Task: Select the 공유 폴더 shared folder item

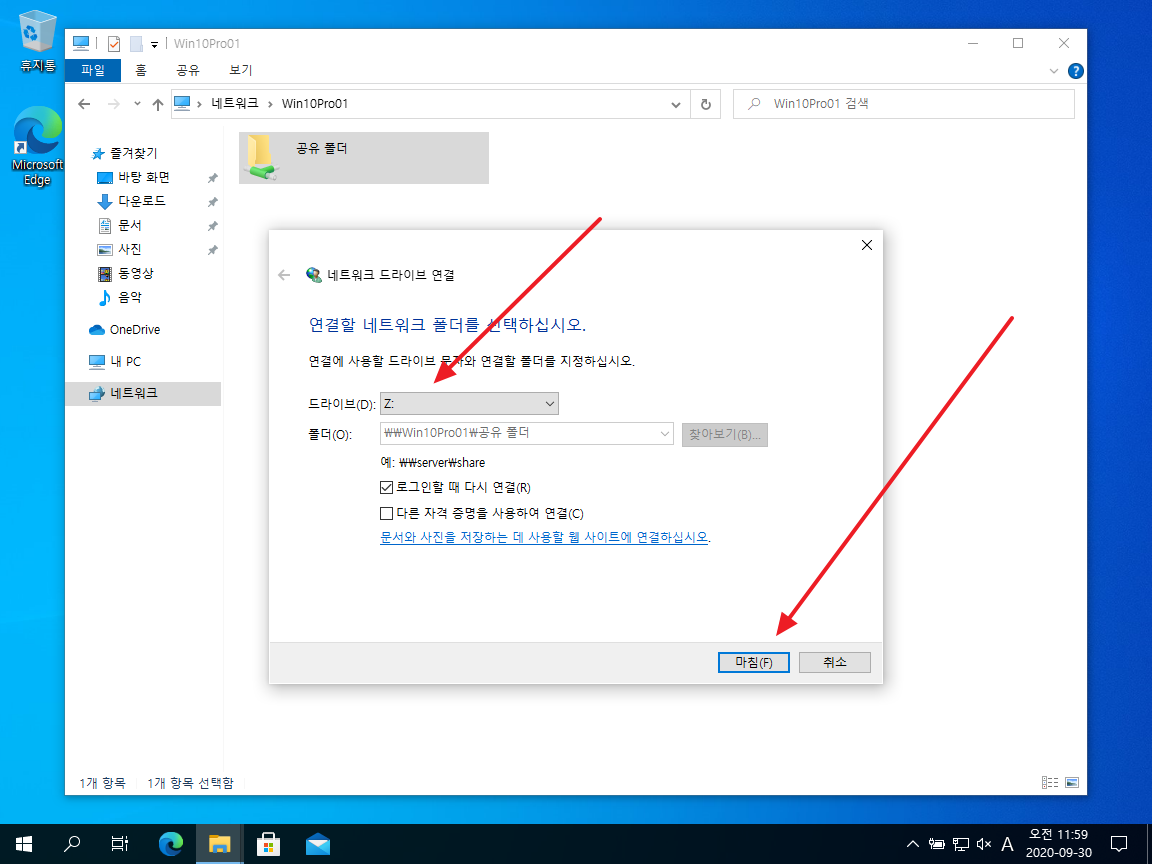Action: click(364, 158)
